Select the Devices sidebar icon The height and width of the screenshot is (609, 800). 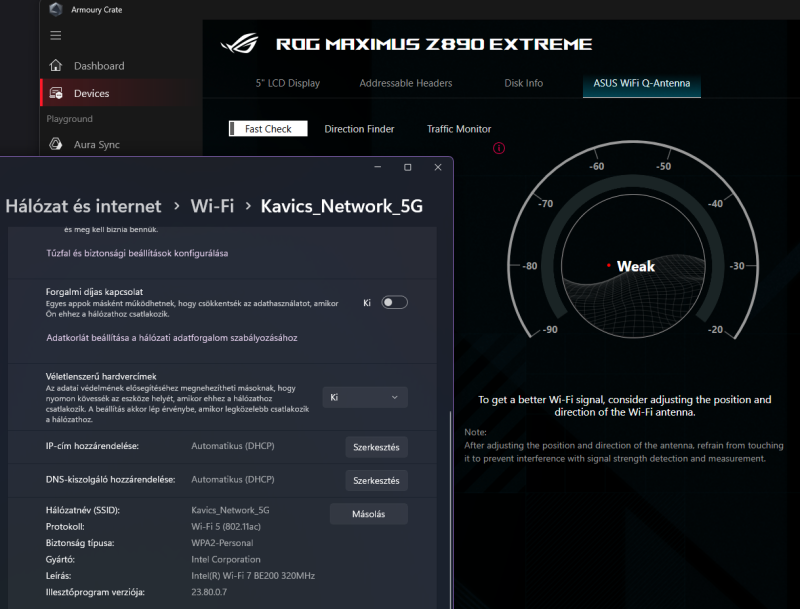(x=56, y=93)
